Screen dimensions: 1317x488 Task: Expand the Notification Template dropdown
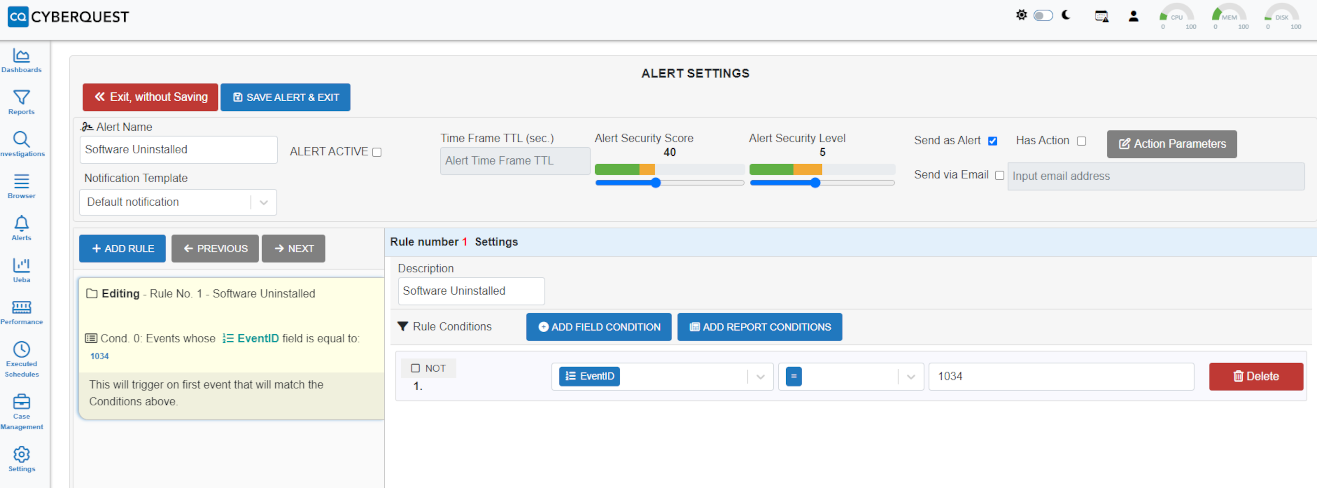(178, 202)
